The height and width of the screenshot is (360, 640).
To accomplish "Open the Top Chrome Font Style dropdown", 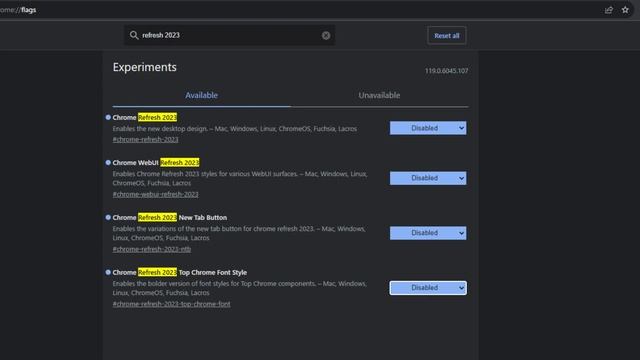I will [428, 288].
